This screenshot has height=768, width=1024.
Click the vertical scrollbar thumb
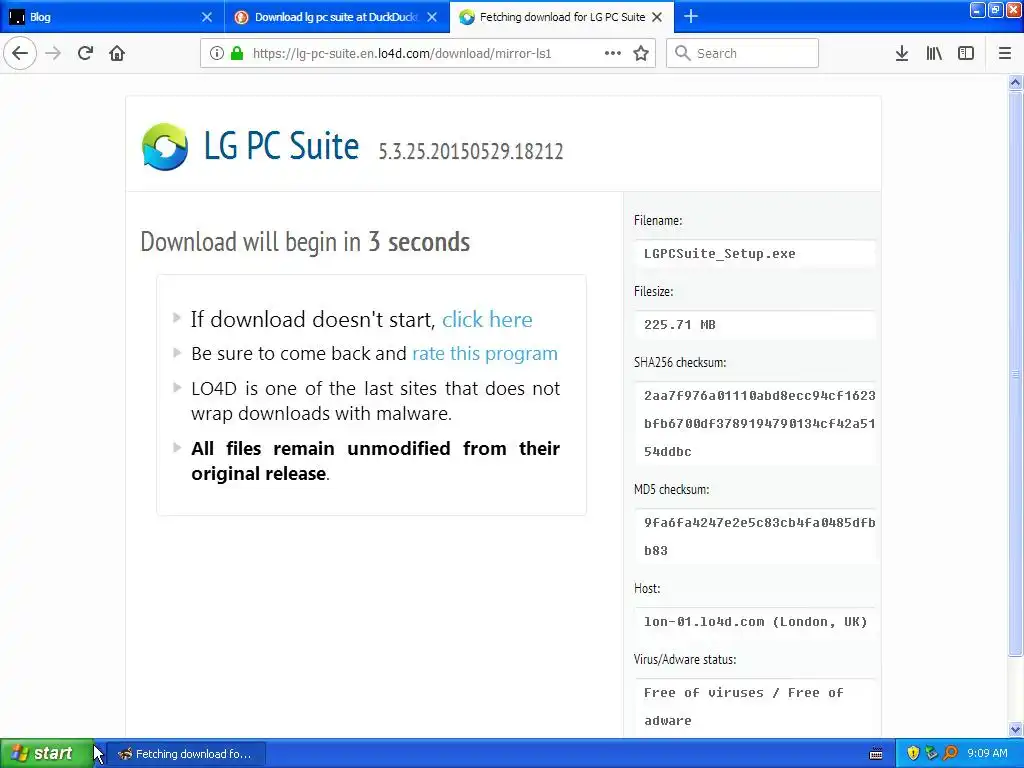coord(1016,374)
